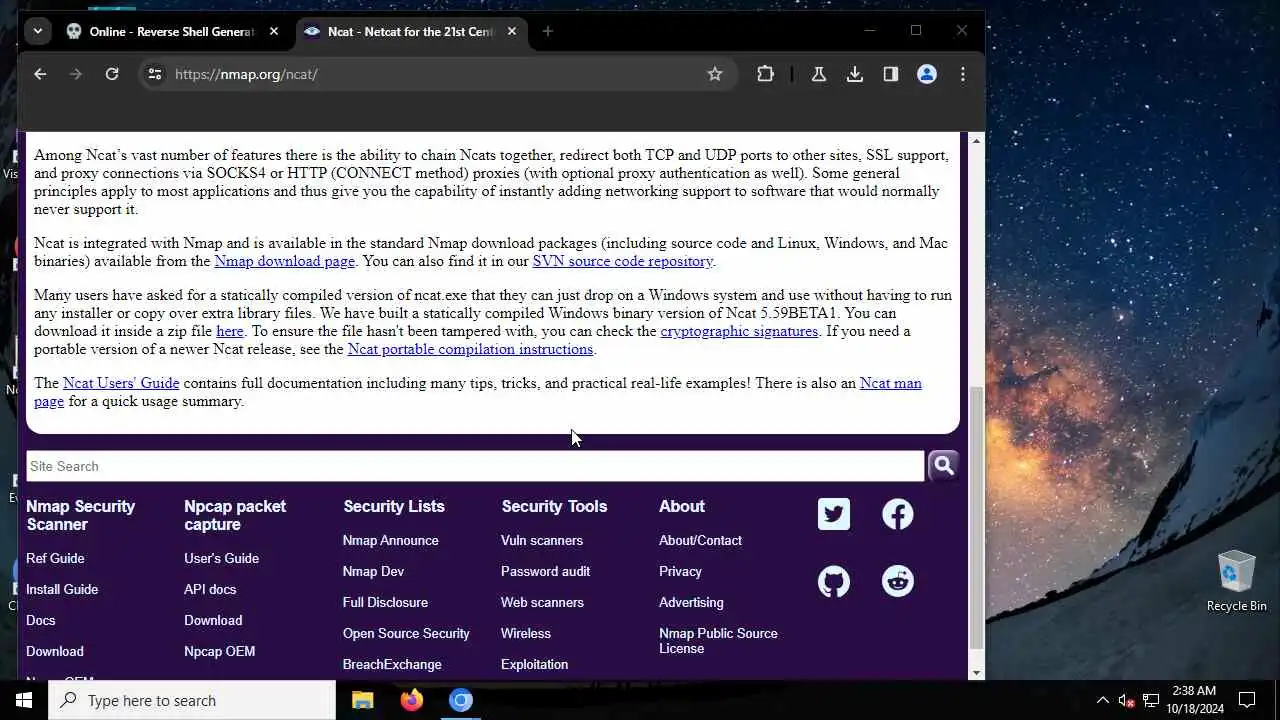
Task: Open the SVN source code repository link
Action: pyautogui.click(x=622, y=261)
